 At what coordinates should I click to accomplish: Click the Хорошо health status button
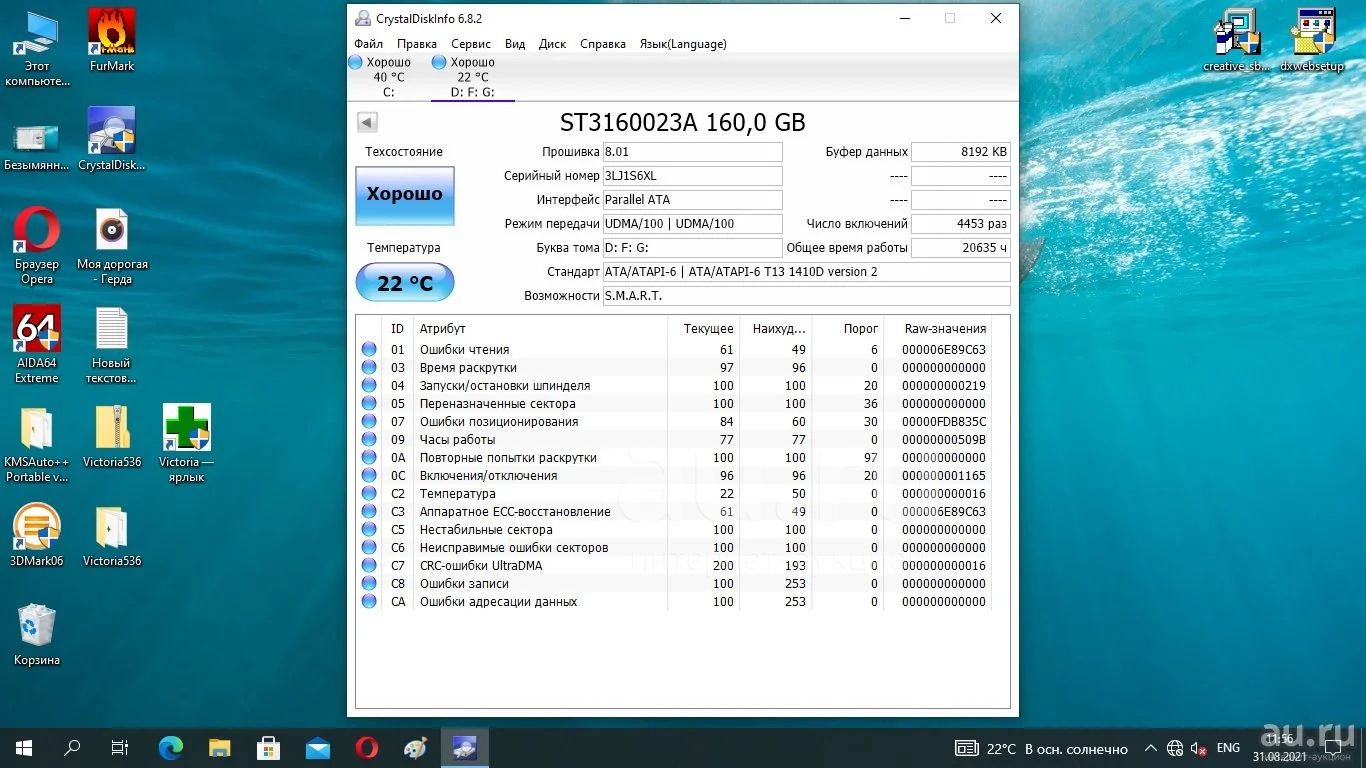click(x=405, y=195)
